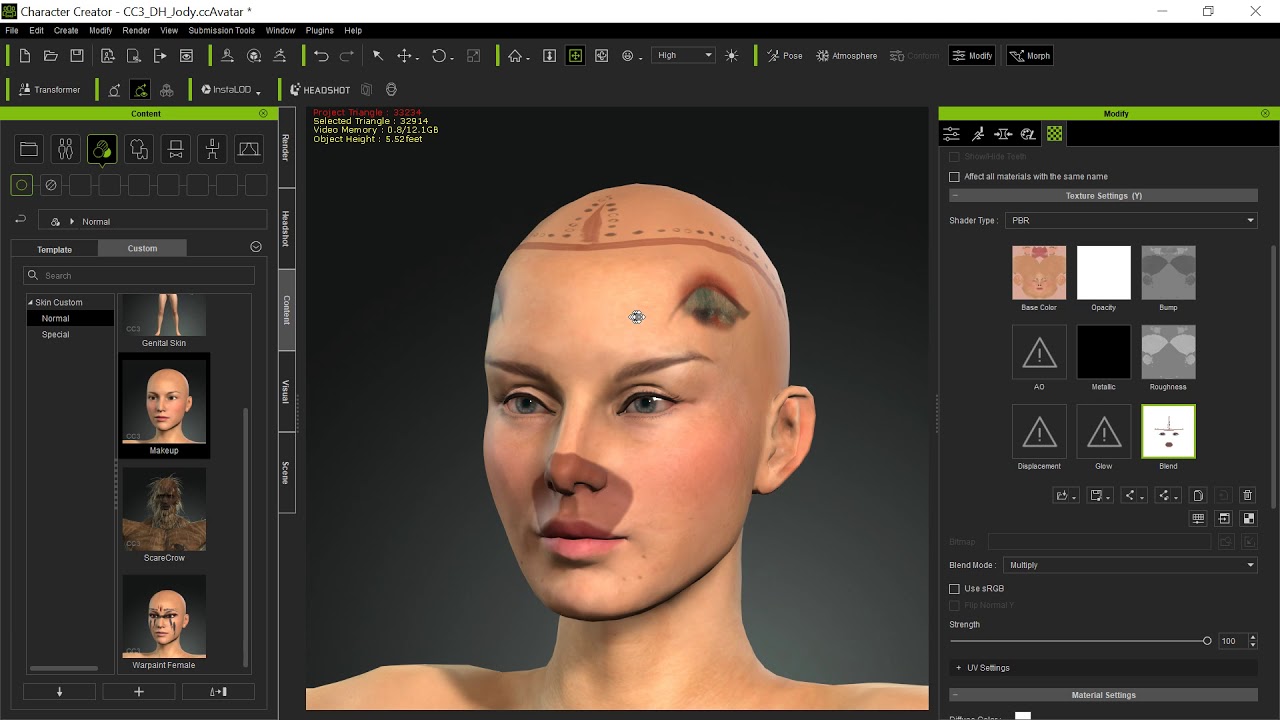Switch to the Template tab

[55, 249]
